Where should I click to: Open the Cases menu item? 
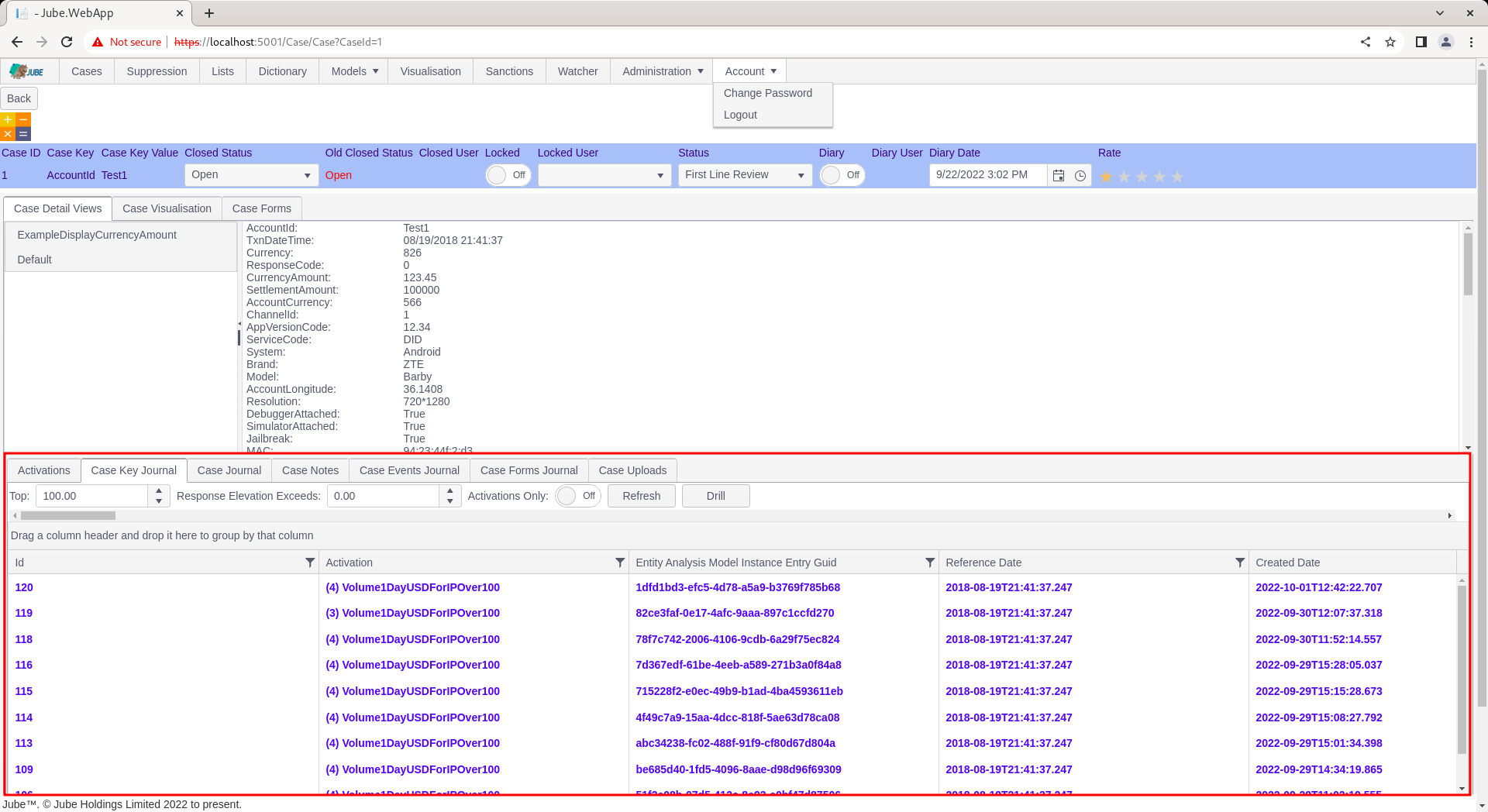(x=87, y=71)
